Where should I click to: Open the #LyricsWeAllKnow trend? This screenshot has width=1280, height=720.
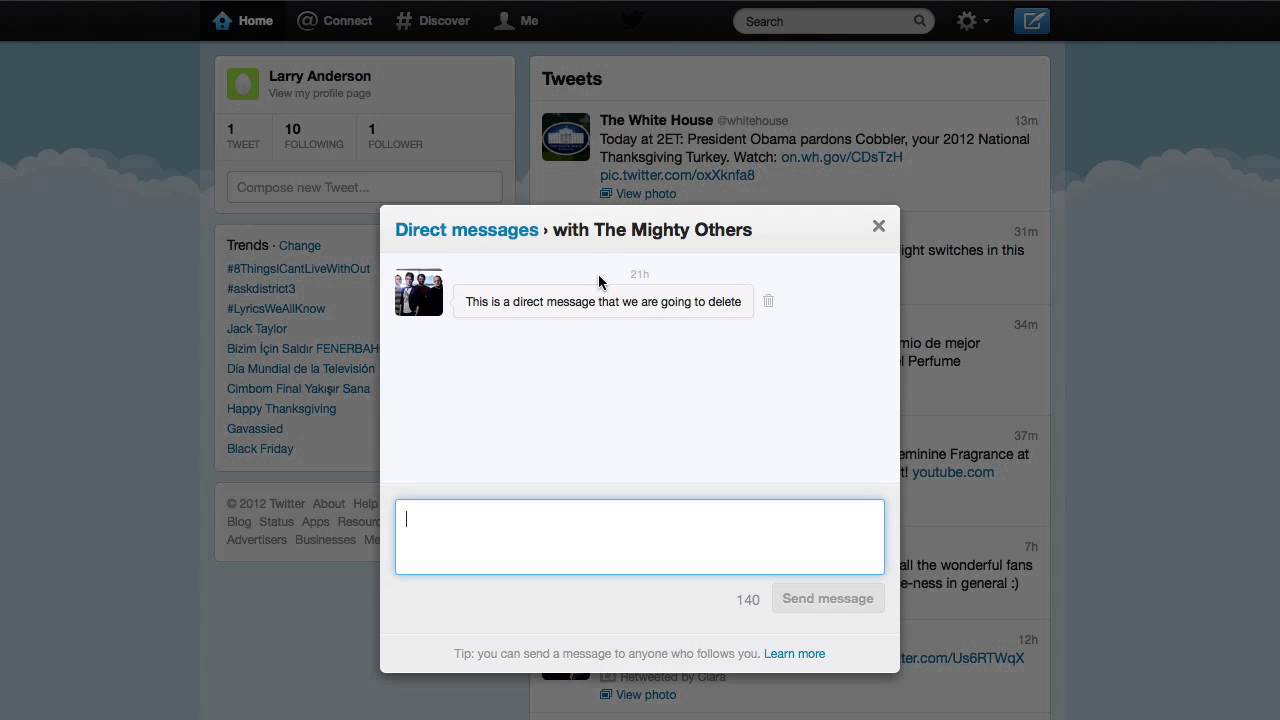coord(276,309)
